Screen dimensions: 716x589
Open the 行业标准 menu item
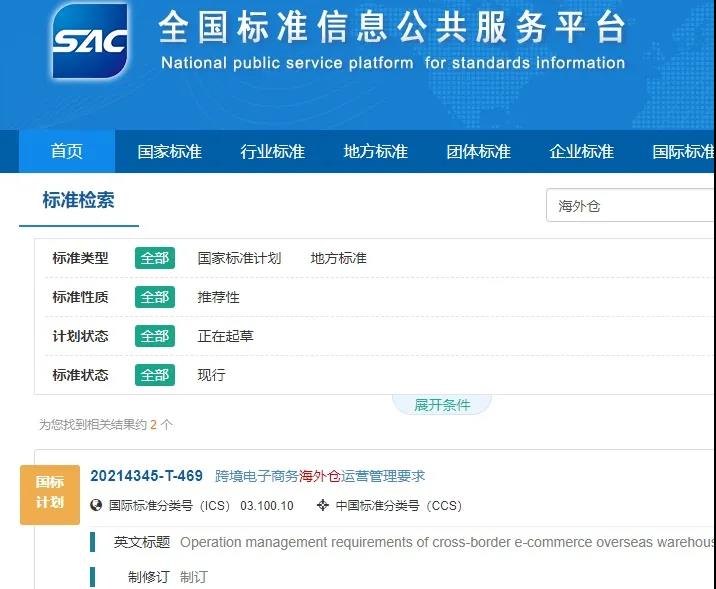click(273, 151)
